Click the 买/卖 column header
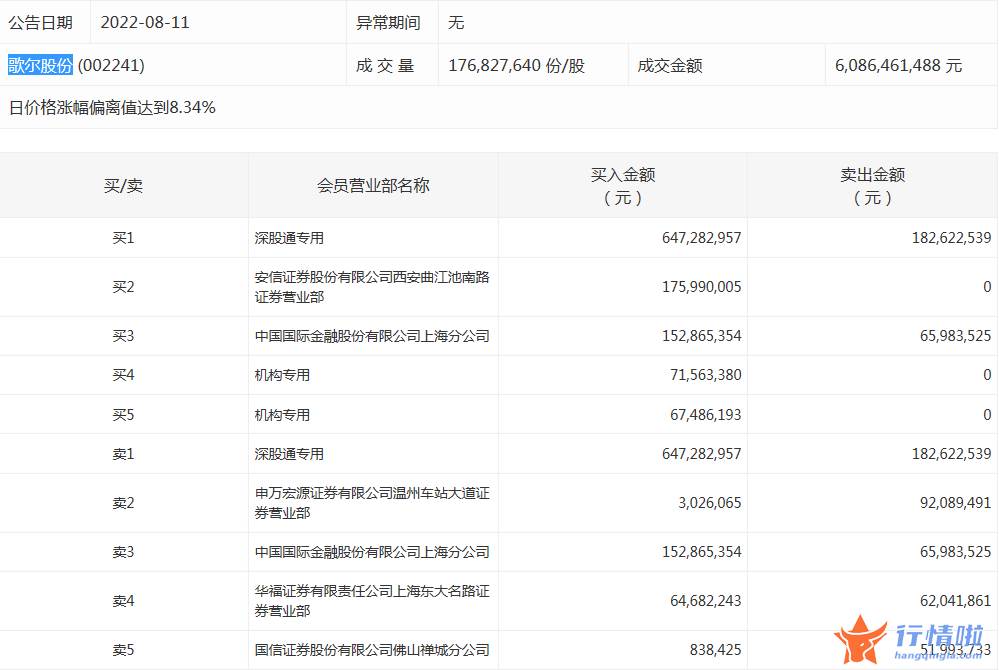This screenshot has width=999, height=670. (x=124, y=185)
